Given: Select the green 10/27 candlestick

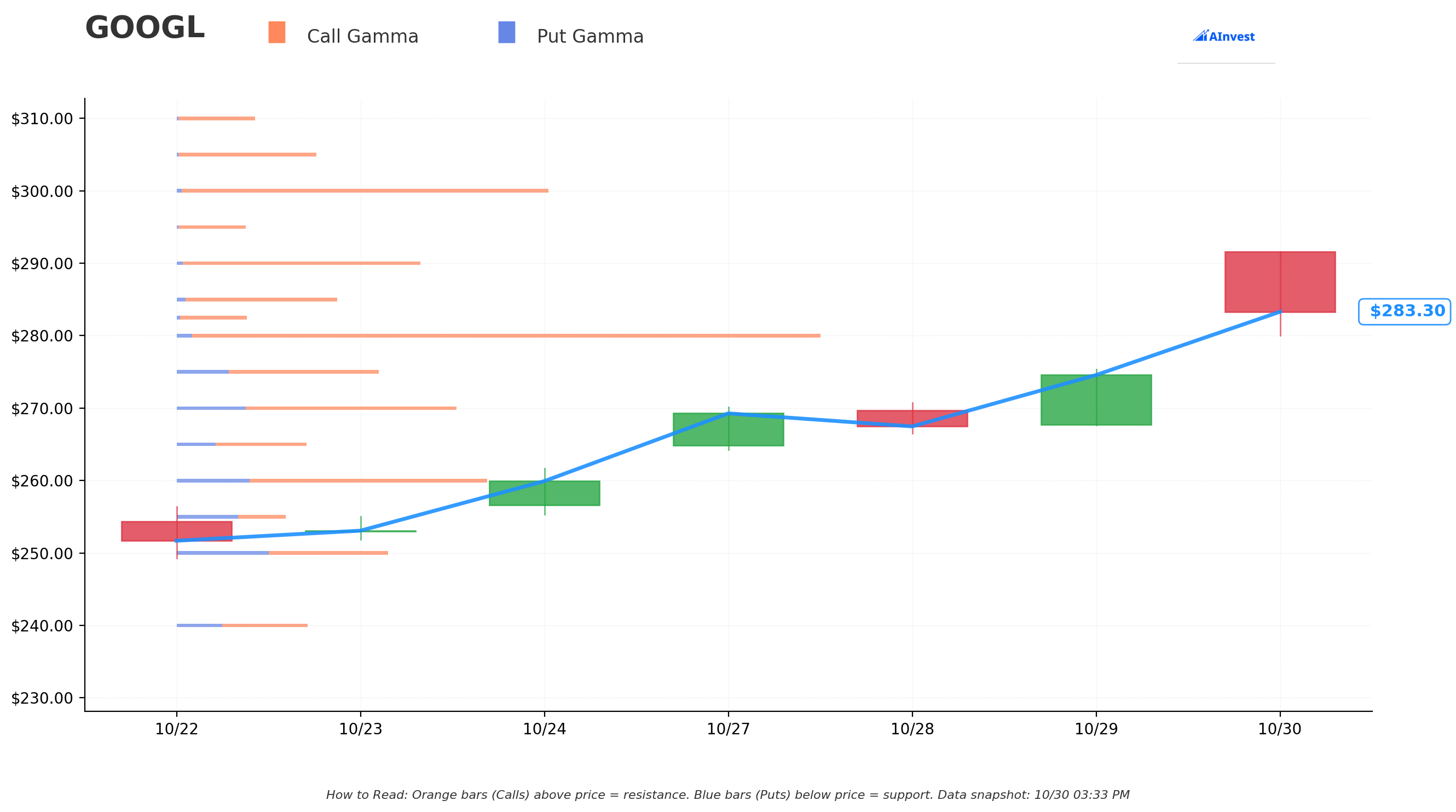Looking at the screenshot, I should pyautogui.click(x=729, y=430).
